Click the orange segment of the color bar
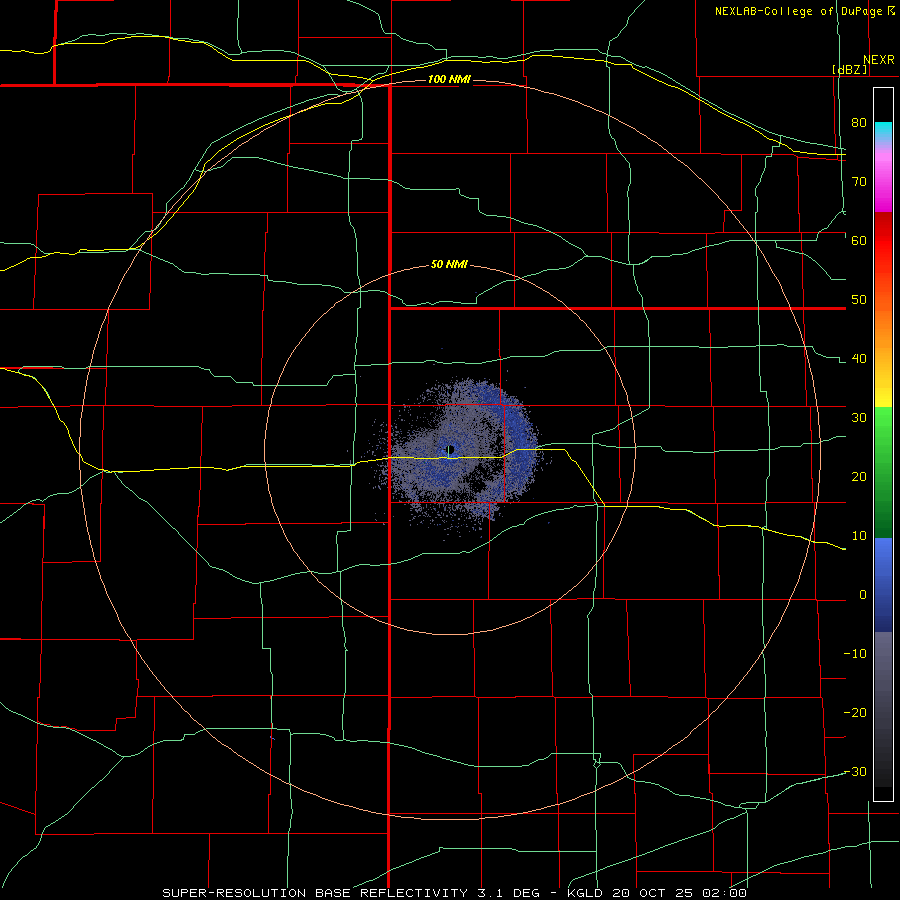This screenshot has height=900, width=900. 883,321
